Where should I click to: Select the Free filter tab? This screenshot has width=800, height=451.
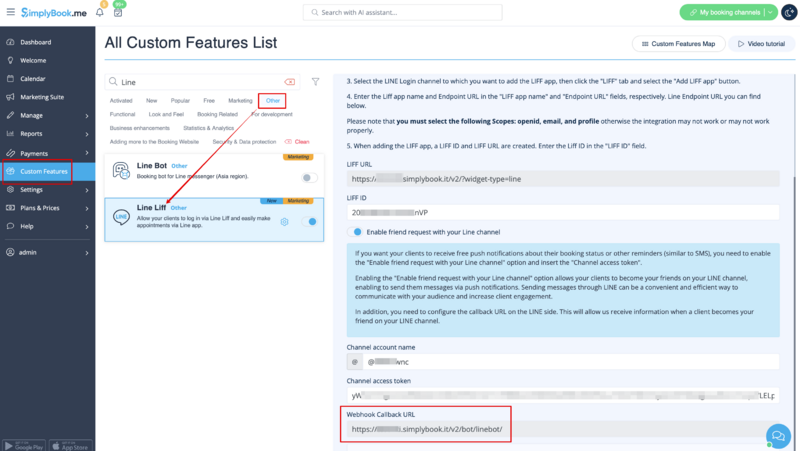point(209,101)
